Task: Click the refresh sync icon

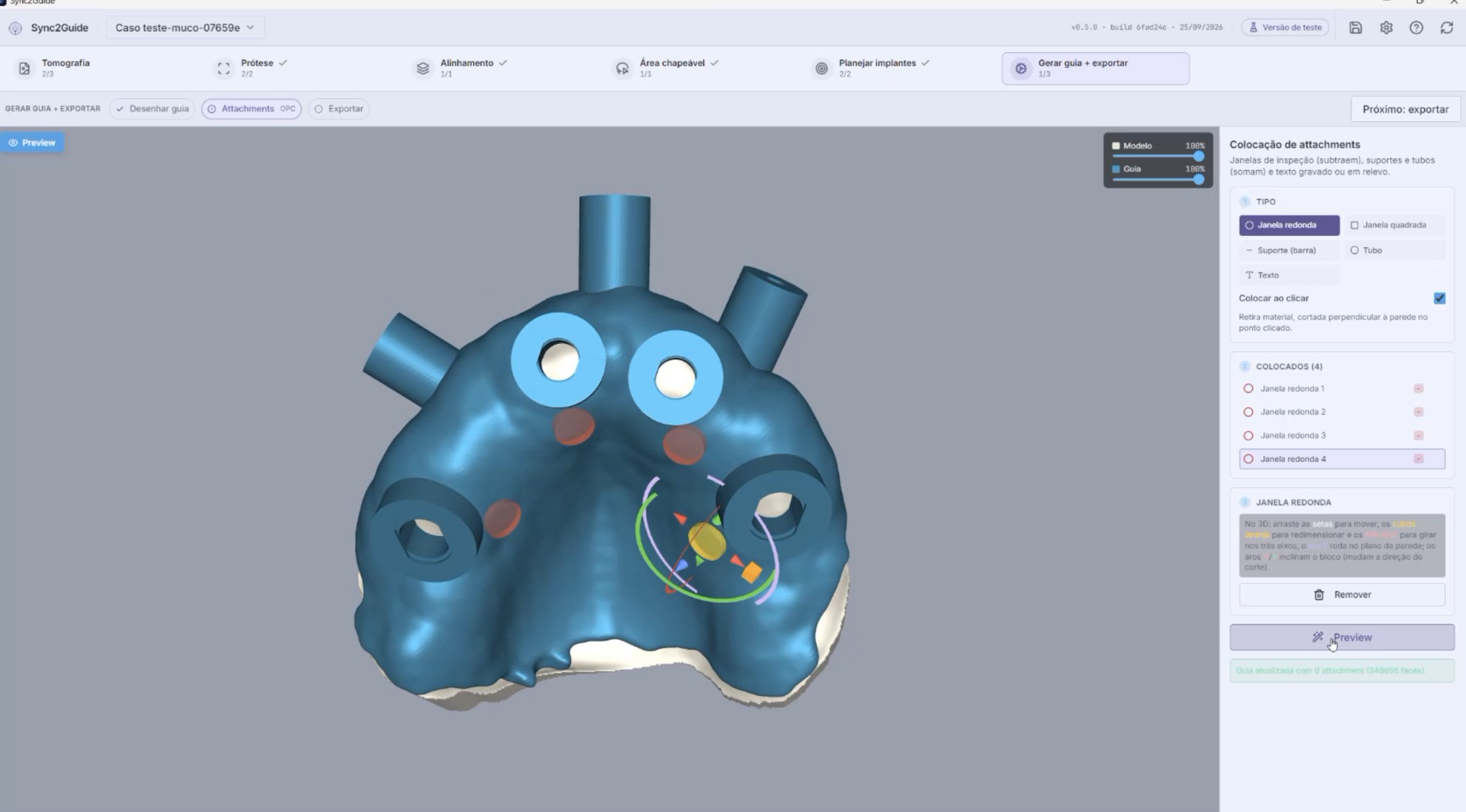Action: pyautogui.click(x=1447, y=27)
